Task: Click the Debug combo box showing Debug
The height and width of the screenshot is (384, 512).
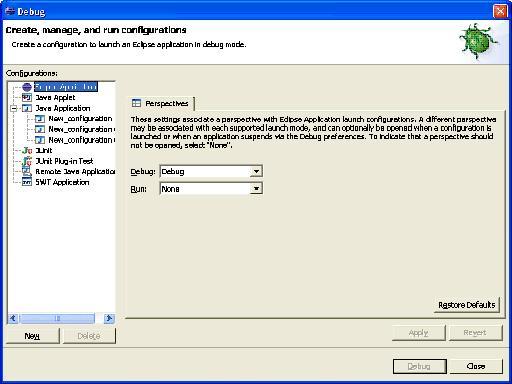Action: tap(211, 171)
